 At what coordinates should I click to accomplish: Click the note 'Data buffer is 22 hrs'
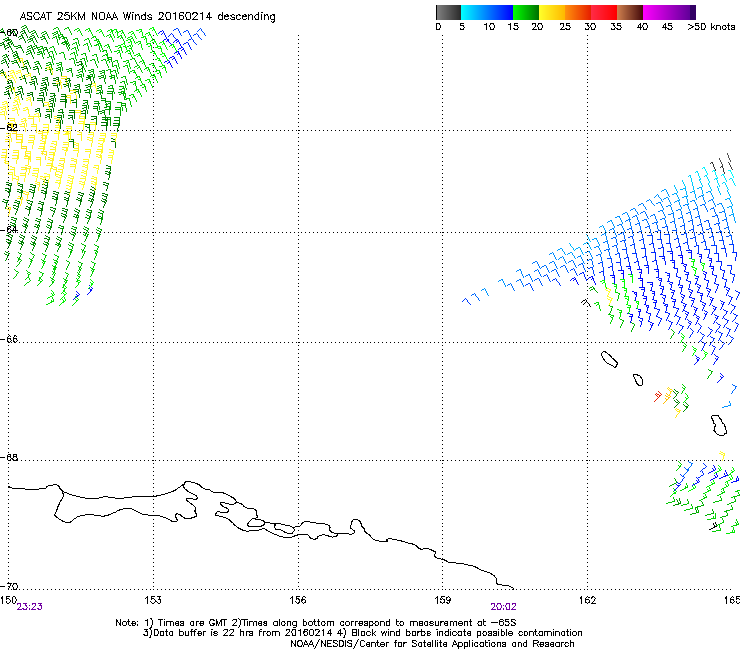tap(204, 633)
